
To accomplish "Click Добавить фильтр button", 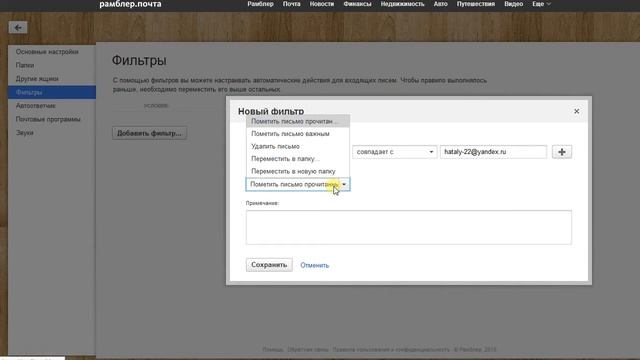I will 149,133.
